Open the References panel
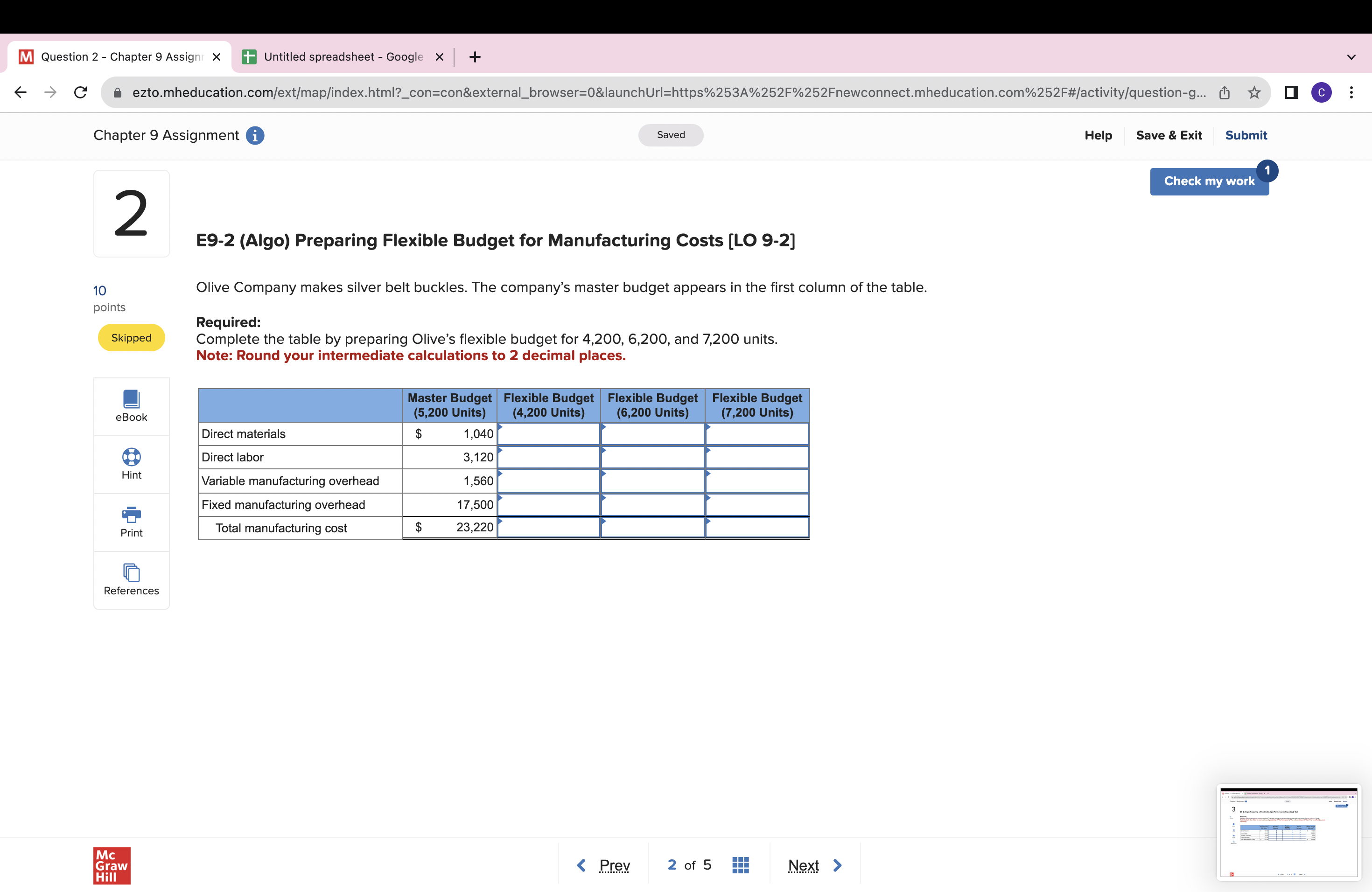1372x892 pixels. click(131, 579)
